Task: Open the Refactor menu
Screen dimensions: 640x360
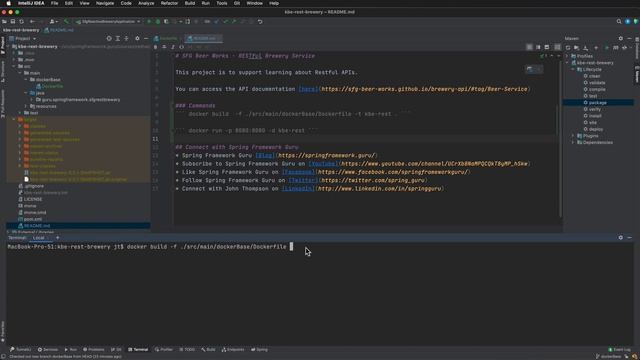Action: tap(169, 3)
